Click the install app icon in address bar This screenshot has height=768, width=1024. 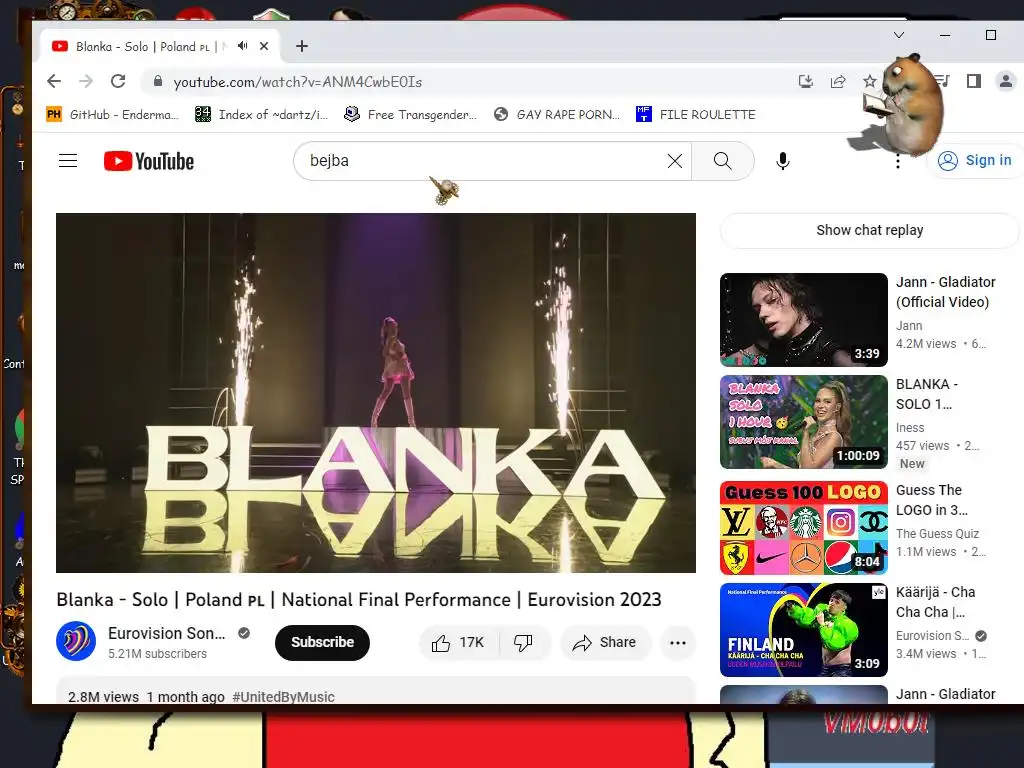[806, 82]
